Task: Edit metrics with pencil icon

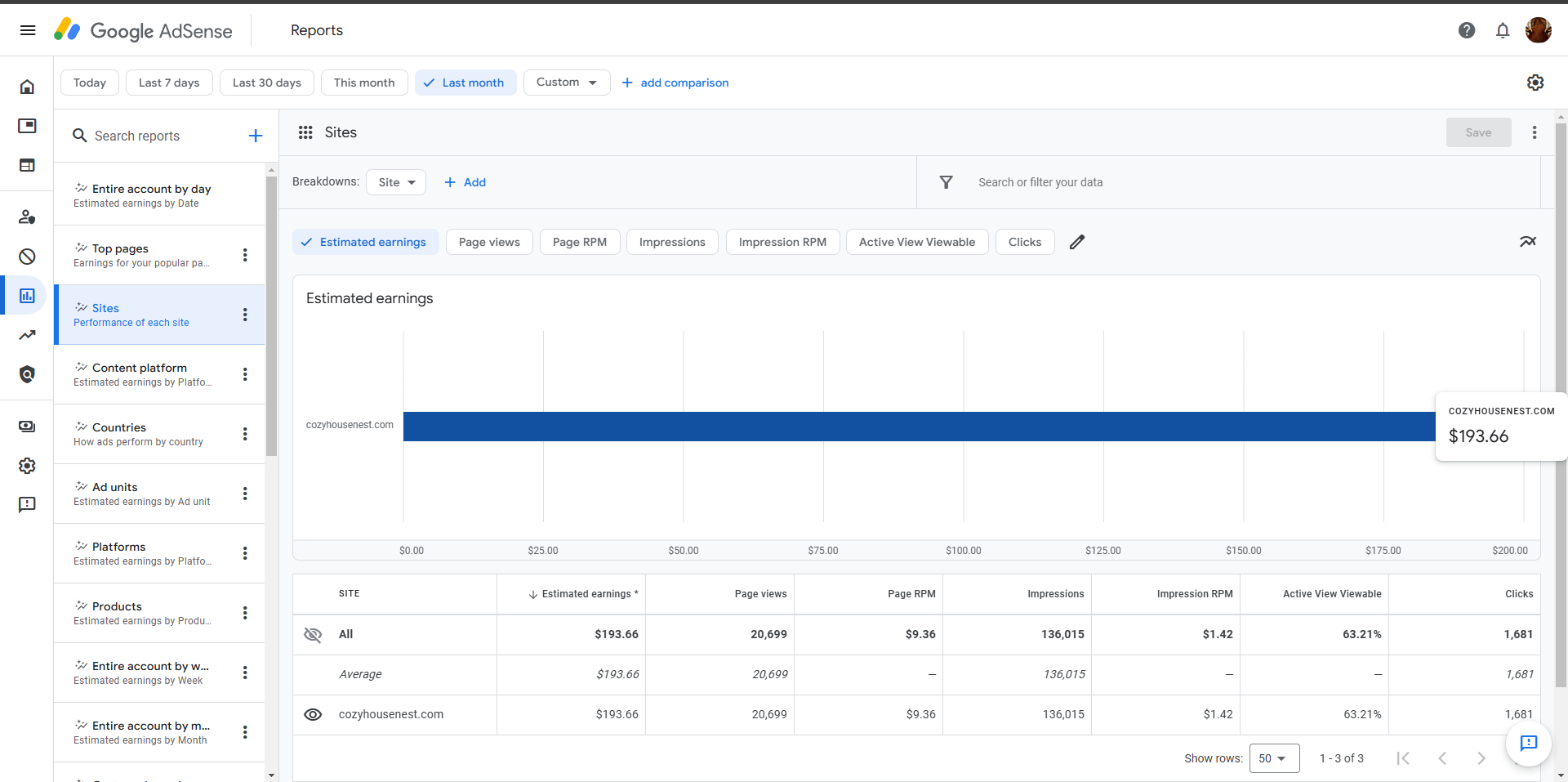Action: click(1077, 242)
